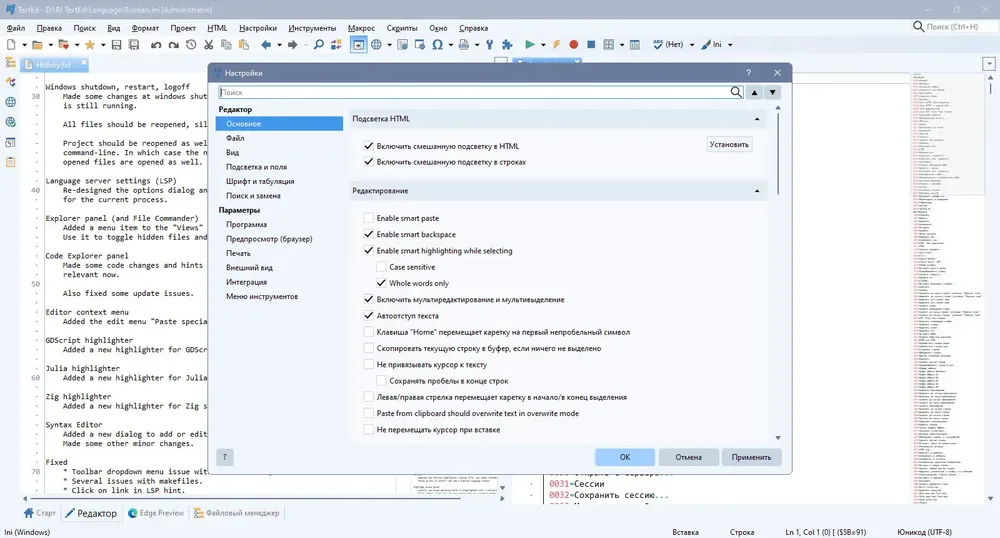Viewport: 1000px width, 538px height.
Task: Toggle 'Включить смешанную подсветку в строках' checkbox
Action: point(369,162)
